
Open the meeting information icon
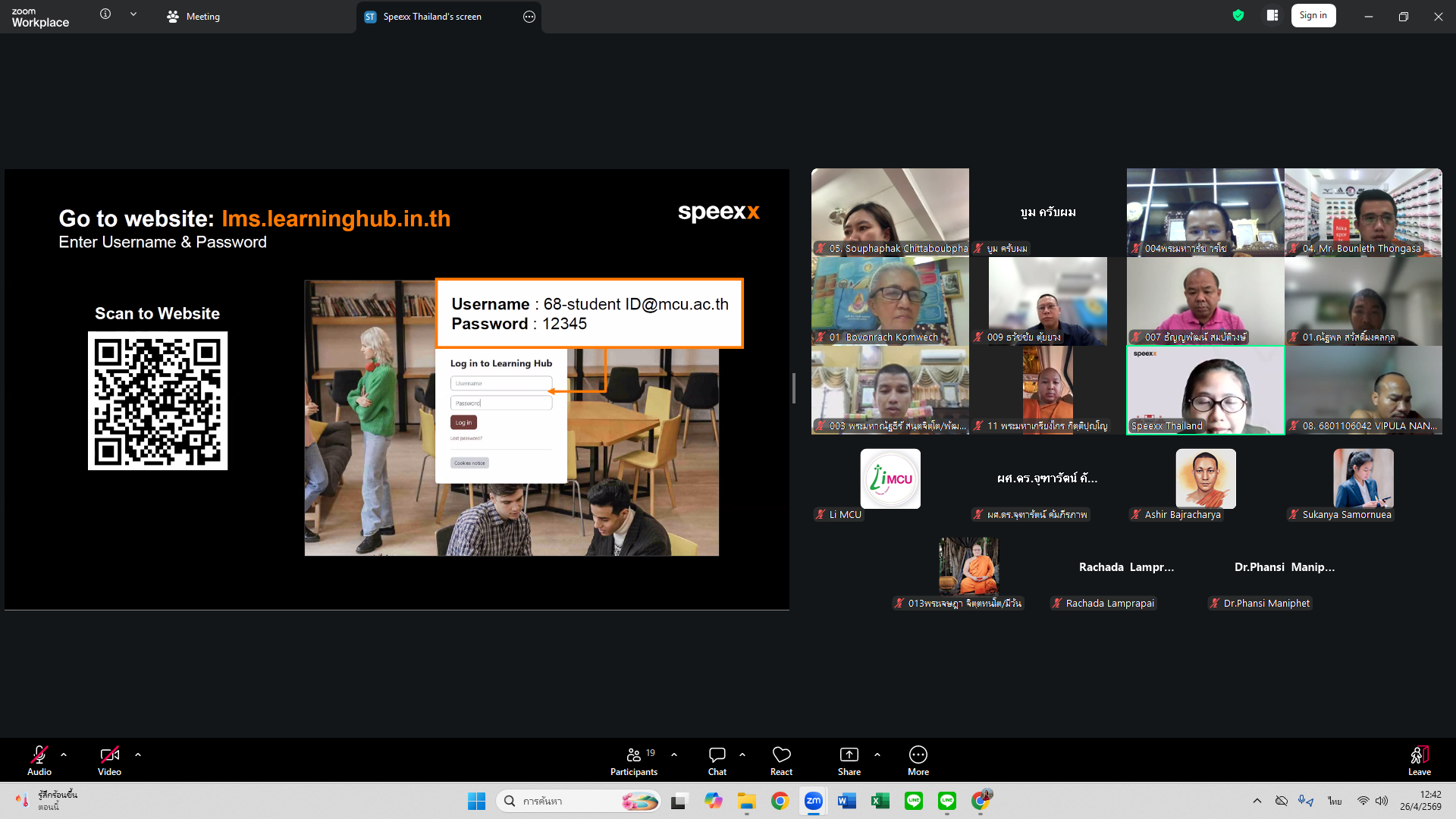pos(105,14)
